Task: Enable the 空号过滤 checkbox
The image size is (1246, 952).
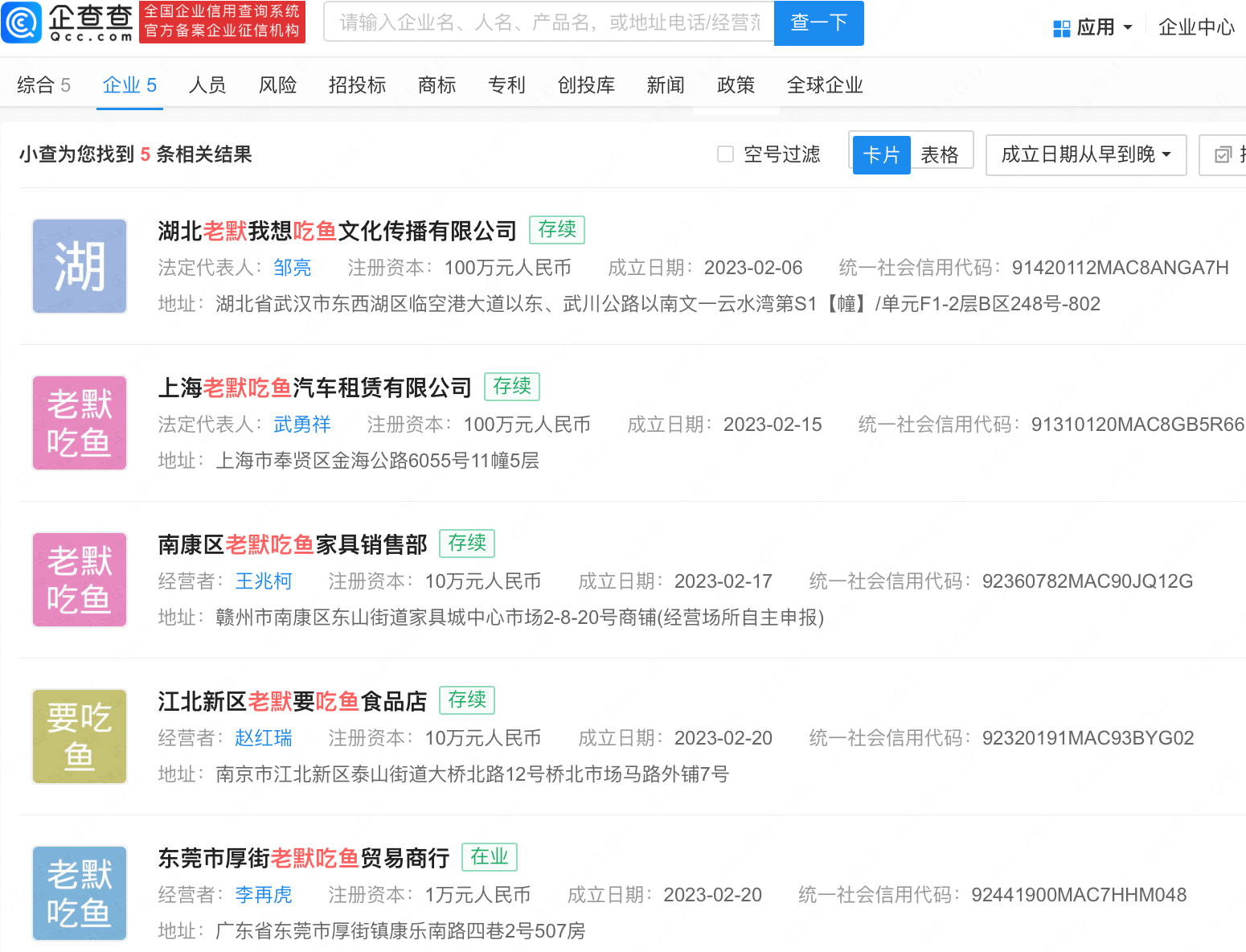Action: coord(725,154)
